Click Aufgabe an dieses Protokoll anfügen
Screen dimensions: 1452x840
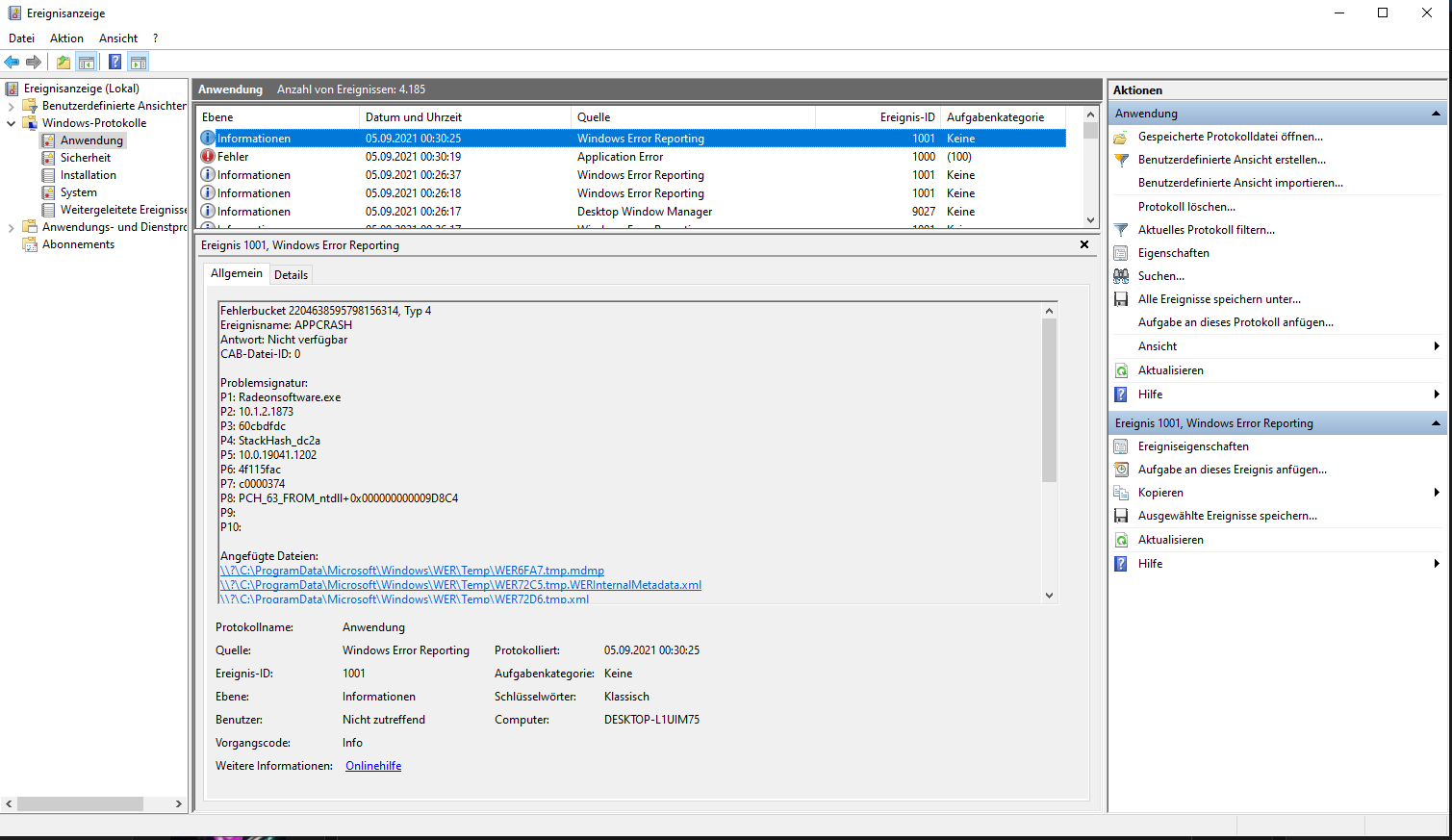(1235, 322)
